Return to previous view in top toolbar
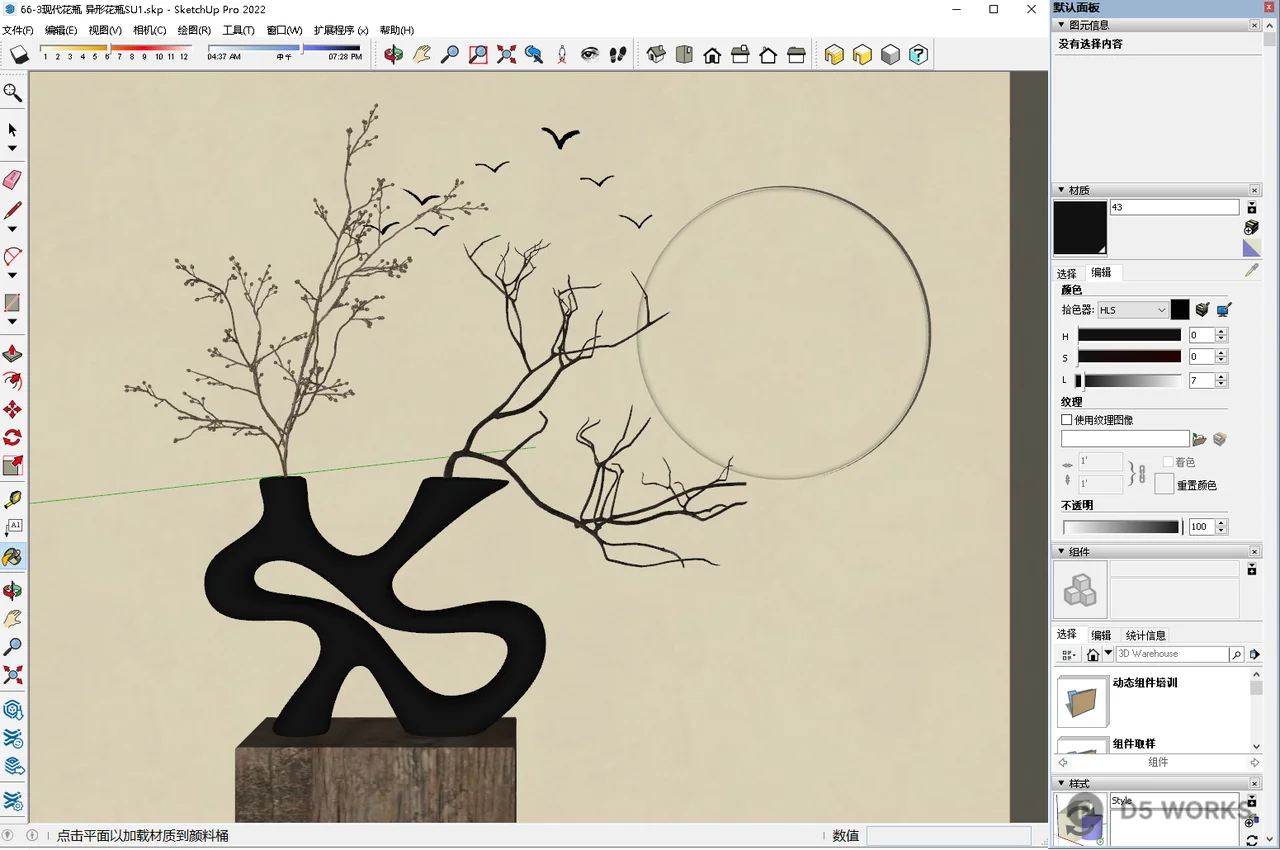This screenshot has width=1280, height=850. coord(534,54)
